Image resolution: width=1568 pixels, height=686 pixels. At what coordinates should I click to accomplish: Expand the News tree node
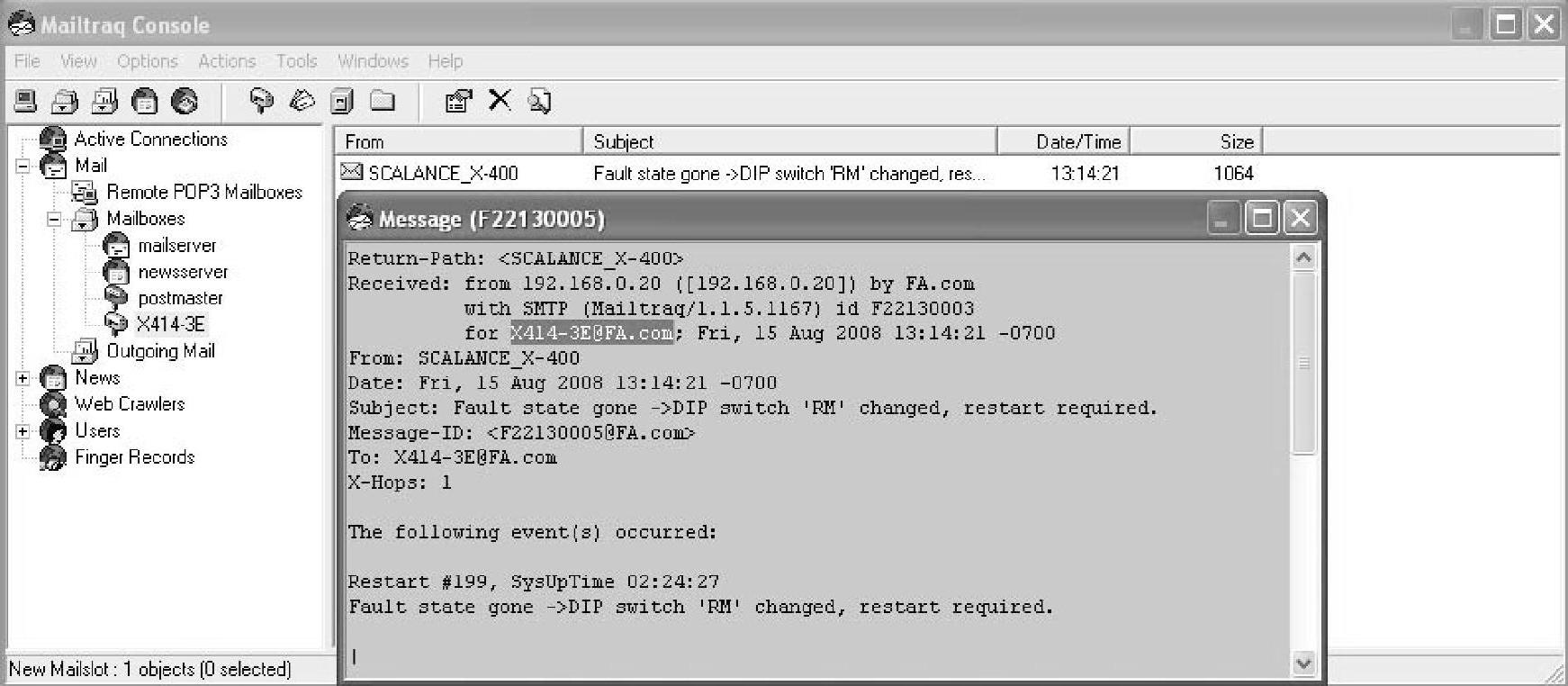click(23, 378)
